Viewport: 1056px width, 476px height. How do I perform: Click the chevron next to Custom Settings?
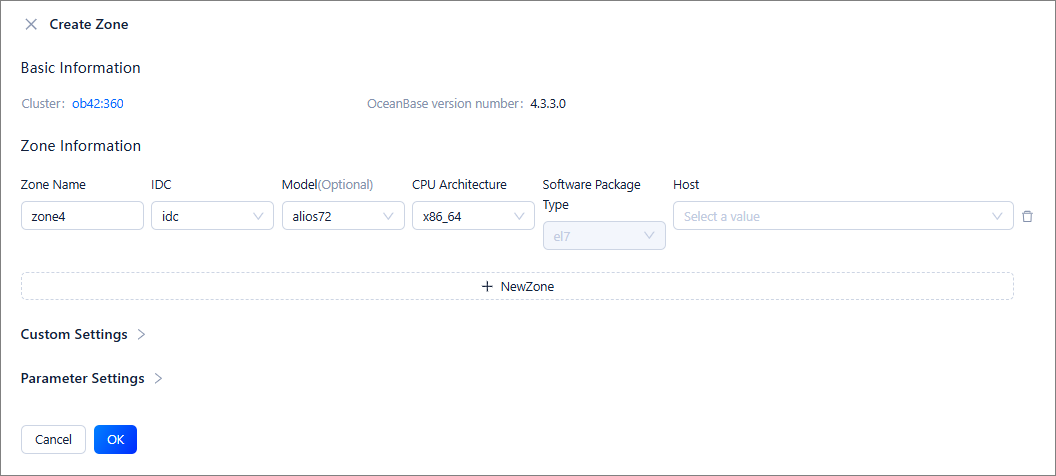pyautogui.click(x=141, y=334)
